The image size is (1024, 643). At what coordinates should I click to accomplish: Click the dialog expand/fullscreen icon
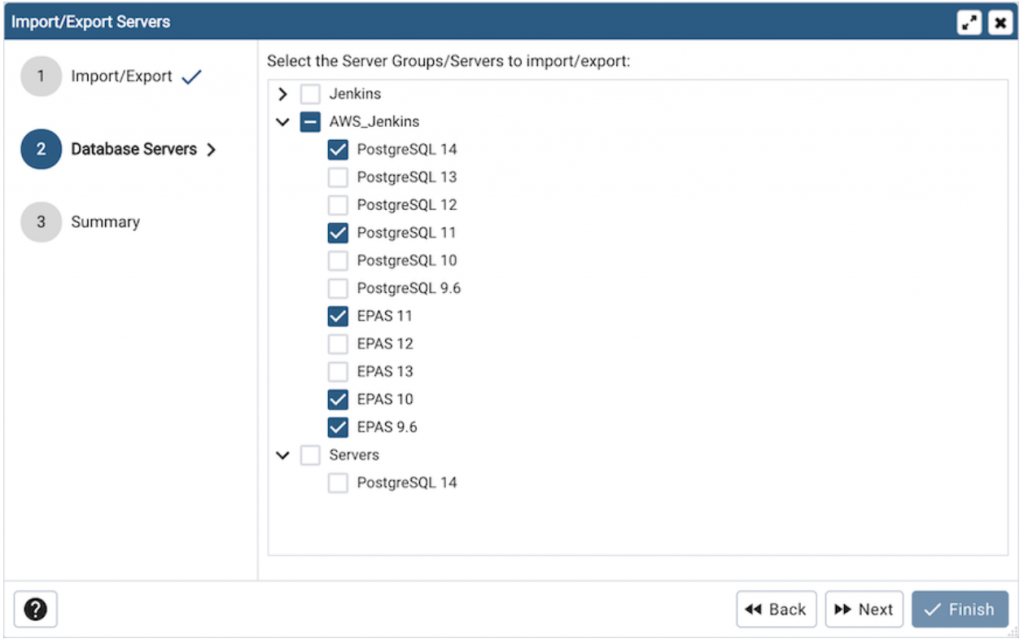coord(968,21)
